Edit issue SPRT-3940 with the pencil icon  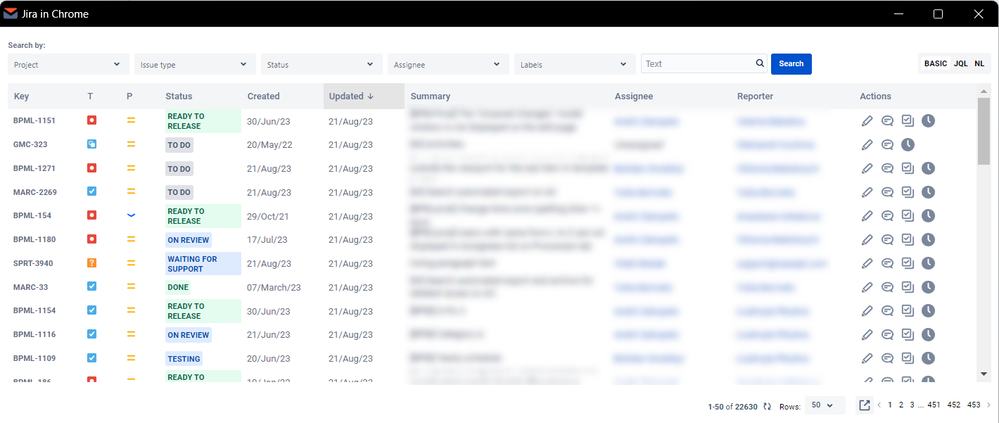[866, 263]
